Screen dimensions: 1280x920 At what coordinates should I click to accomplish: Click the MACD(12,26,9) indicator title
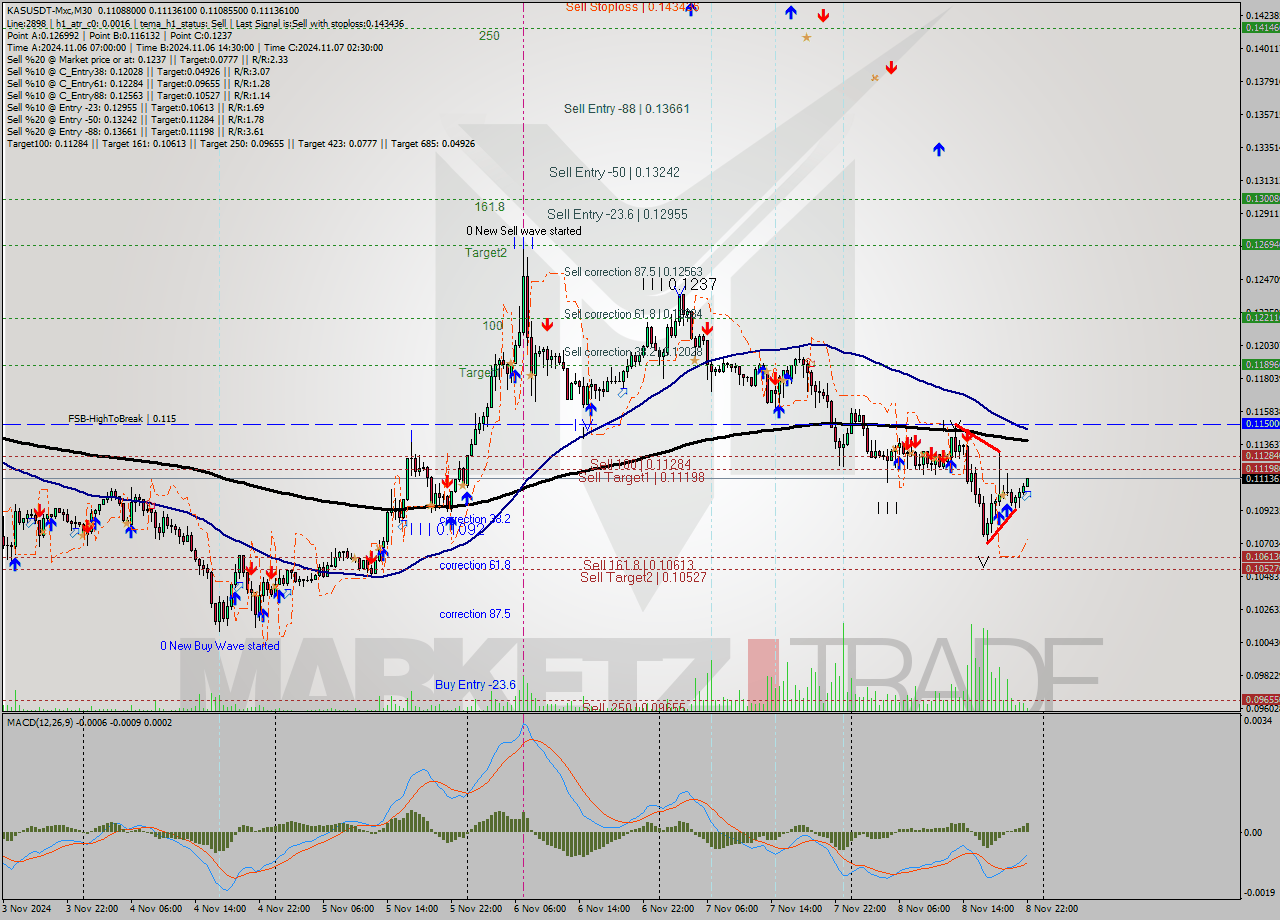[89, 722]
